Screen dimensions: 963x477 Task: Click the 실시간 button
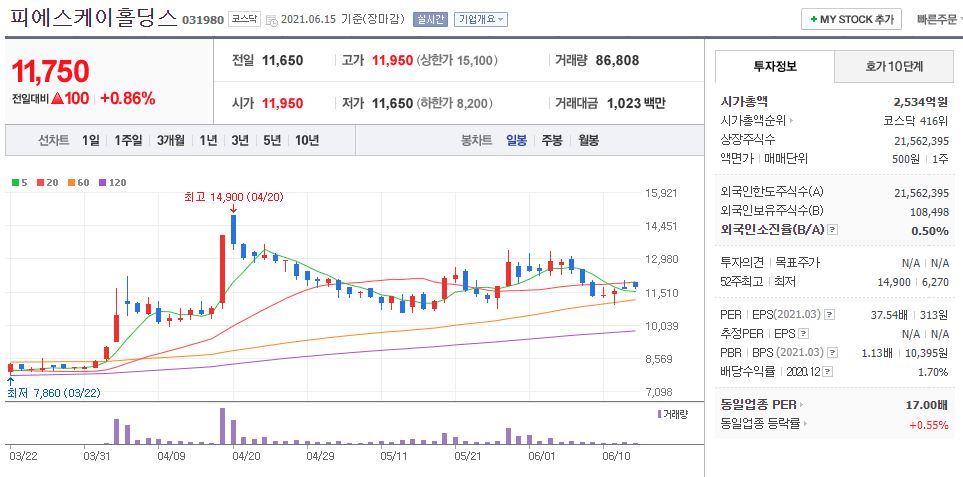coord(431,20)
